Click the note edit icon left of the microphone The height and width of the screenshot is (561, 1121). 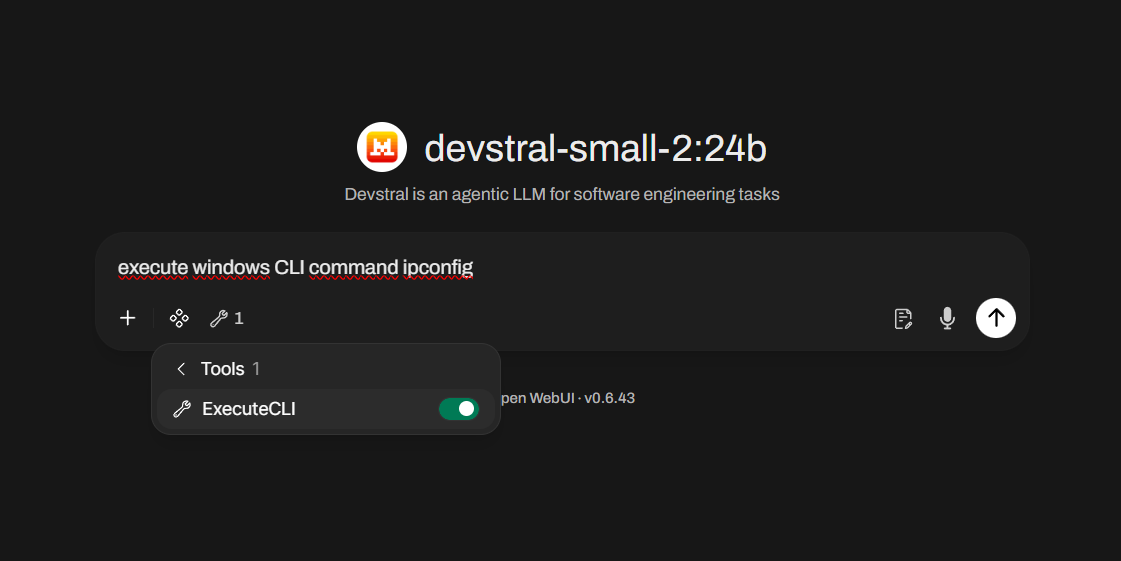click(x=903, y=318)
